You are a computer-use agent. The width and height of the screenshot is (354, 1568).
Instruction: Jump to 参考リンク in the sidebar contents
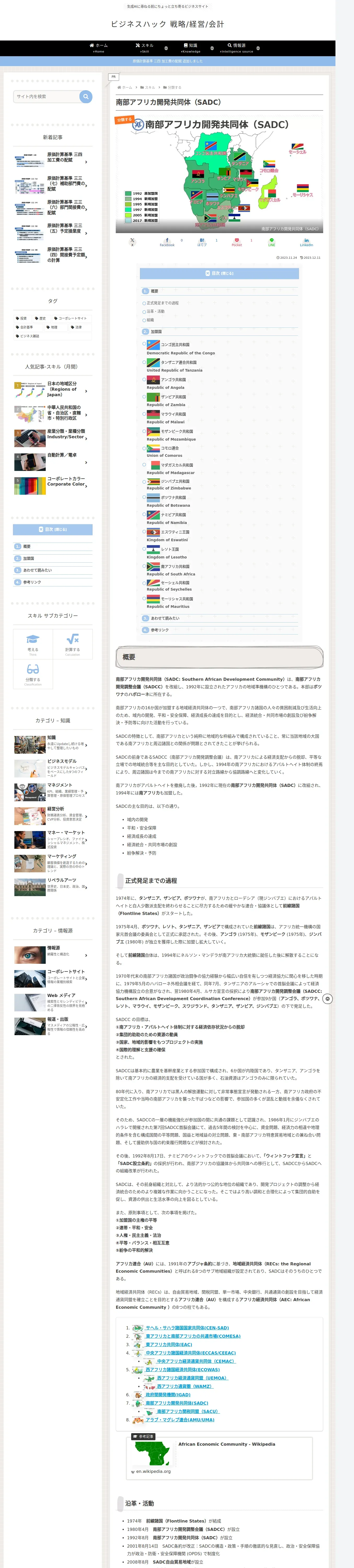(x=53, y=583)
